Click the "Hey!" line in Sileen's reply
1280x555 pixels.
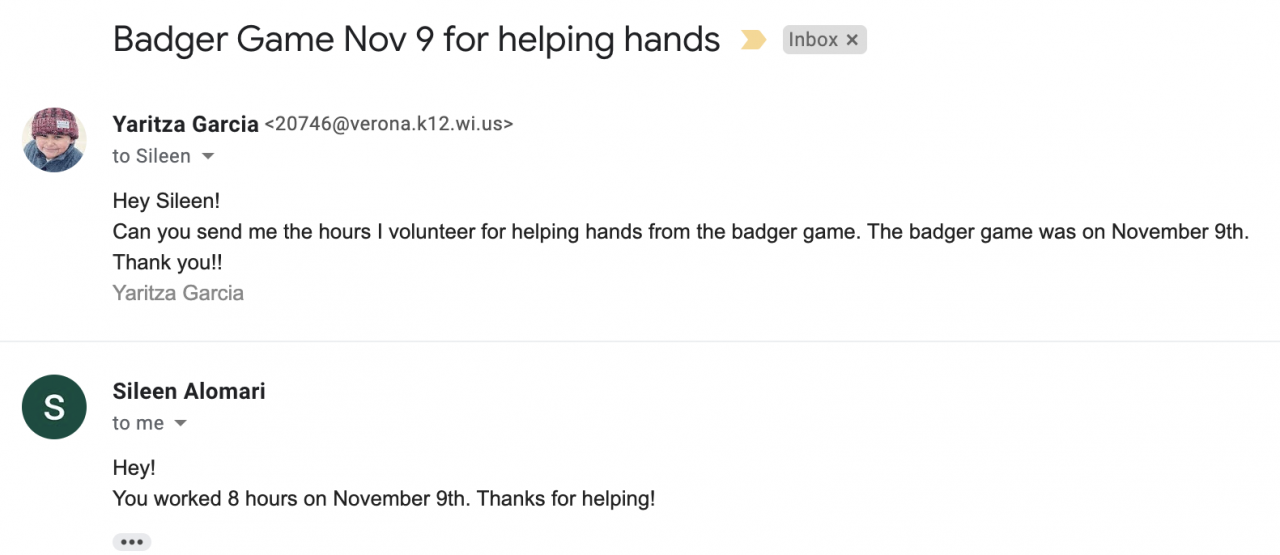click(134, 468)
